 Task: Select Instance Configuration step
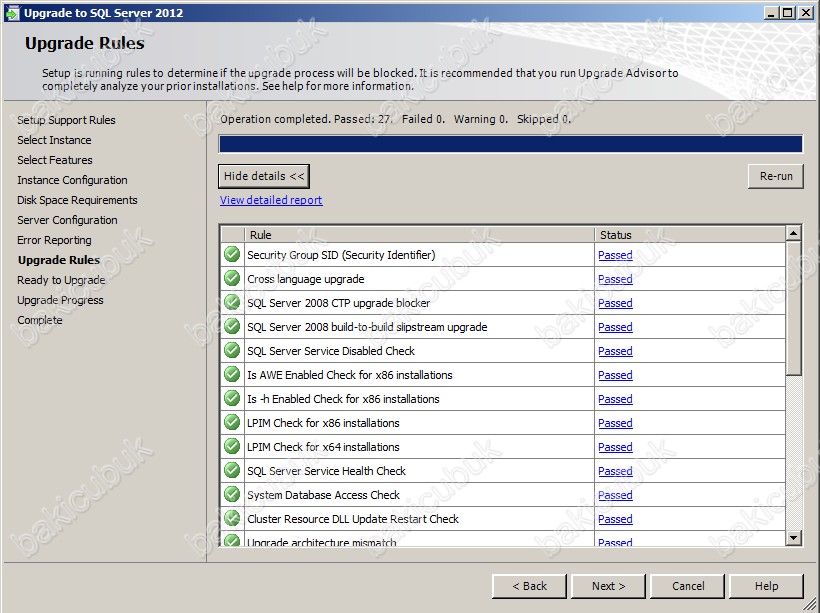tap(72, 180)
